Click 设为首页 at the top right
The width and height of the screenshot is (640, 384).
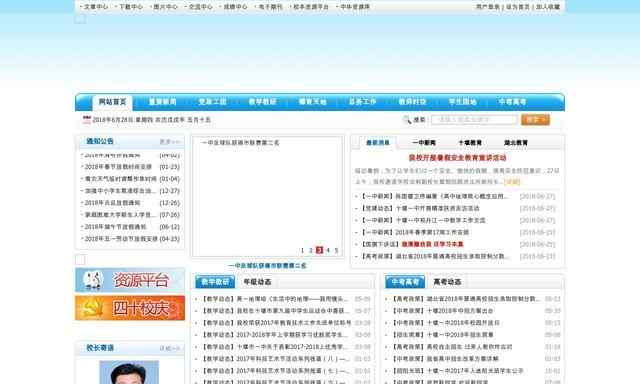click(518, 7)
